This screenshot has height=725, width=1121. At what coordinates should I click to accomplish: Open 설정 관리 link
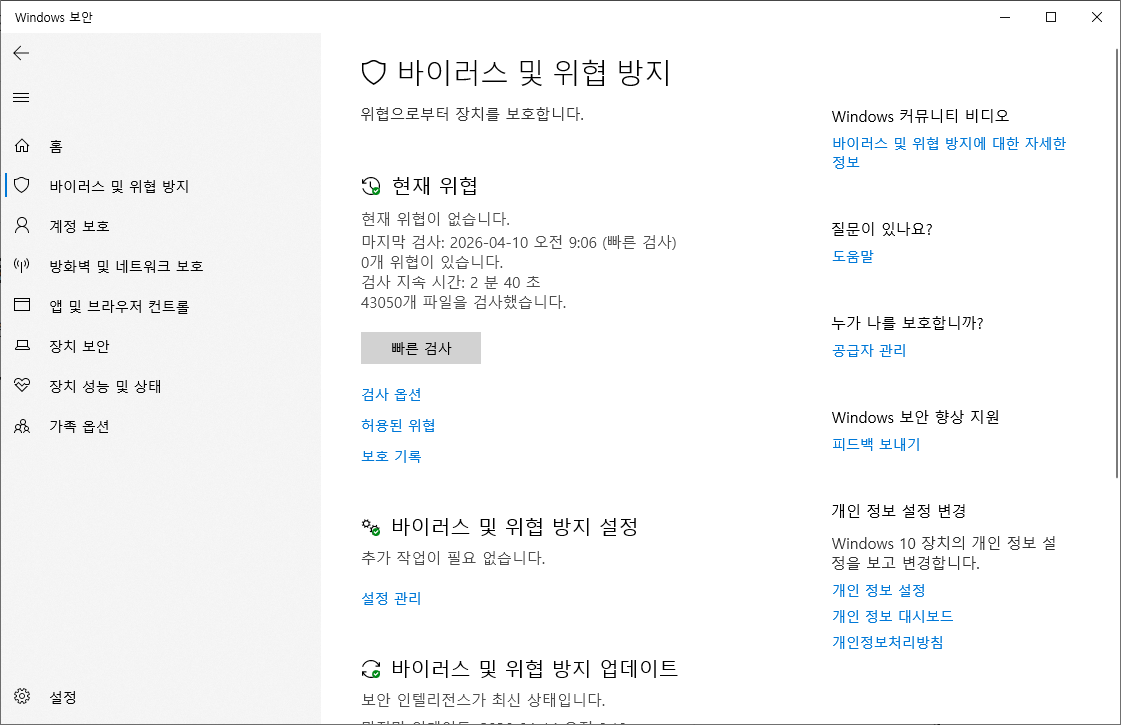391,598
